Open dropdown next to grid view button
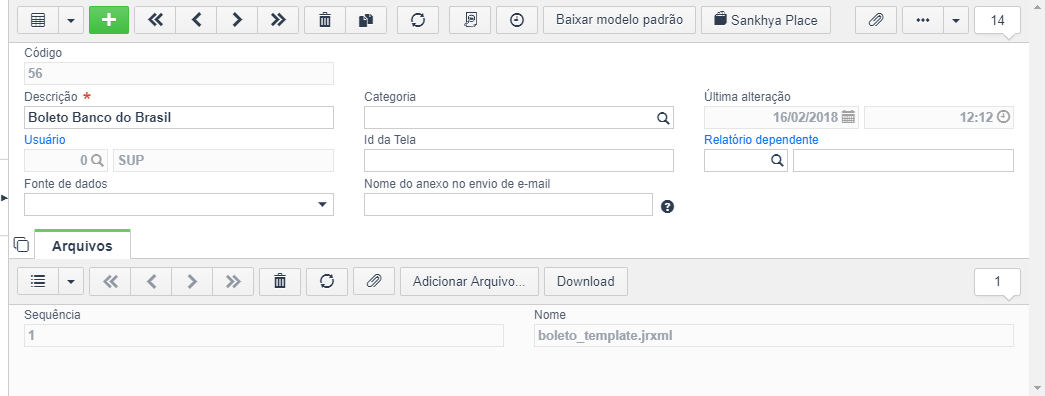Viewport: 1045px width, 396px height. (71, 20)
